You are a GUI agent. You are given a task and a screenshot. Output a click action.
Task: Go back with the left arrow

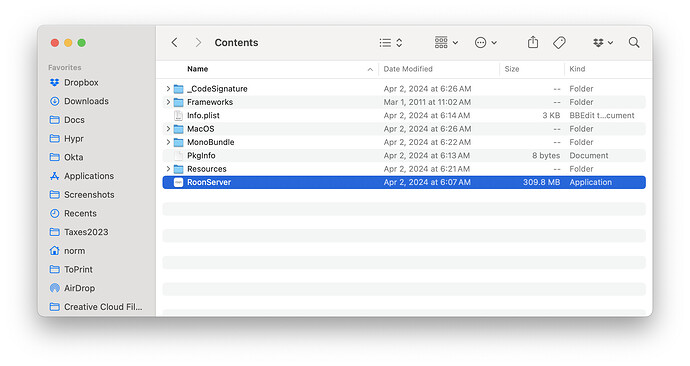(x=175, y=43)
